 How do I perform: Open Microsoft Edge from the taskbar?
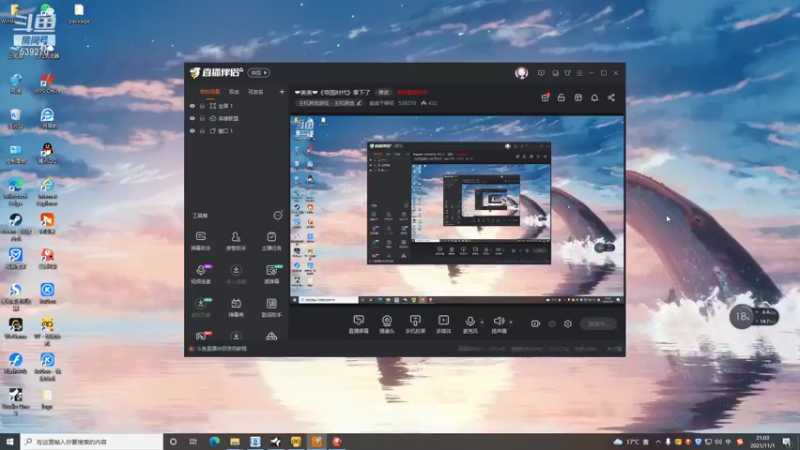(x=214, y=441)
